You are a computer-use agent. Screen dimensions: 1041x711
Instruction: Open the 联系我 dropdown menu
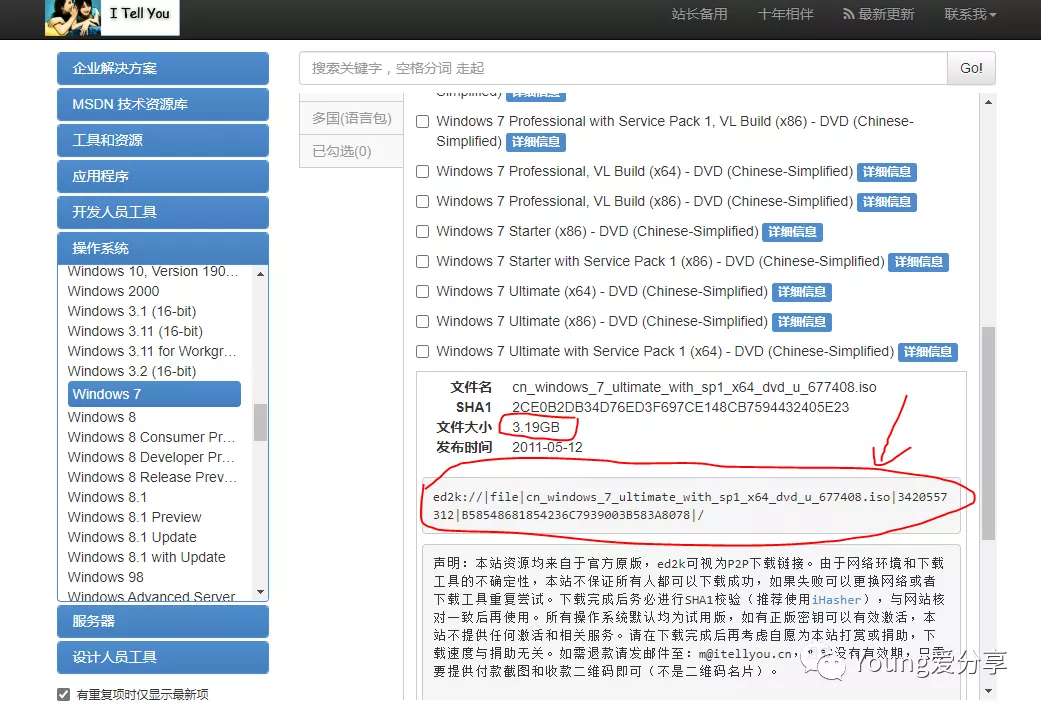970,14
